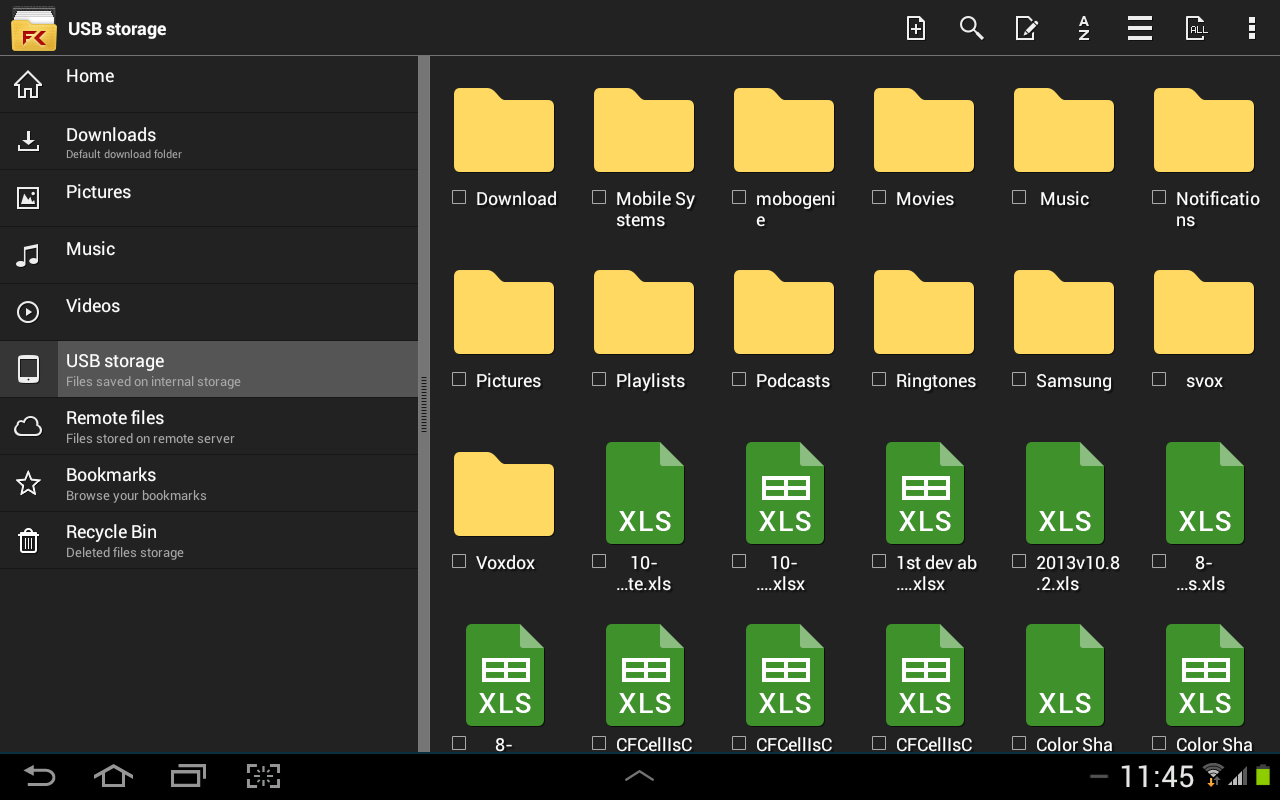The image size is (1280, 800).
Task: Tick the checkbox for 2013v10.8.2.xls
Action: point(1019,561)
